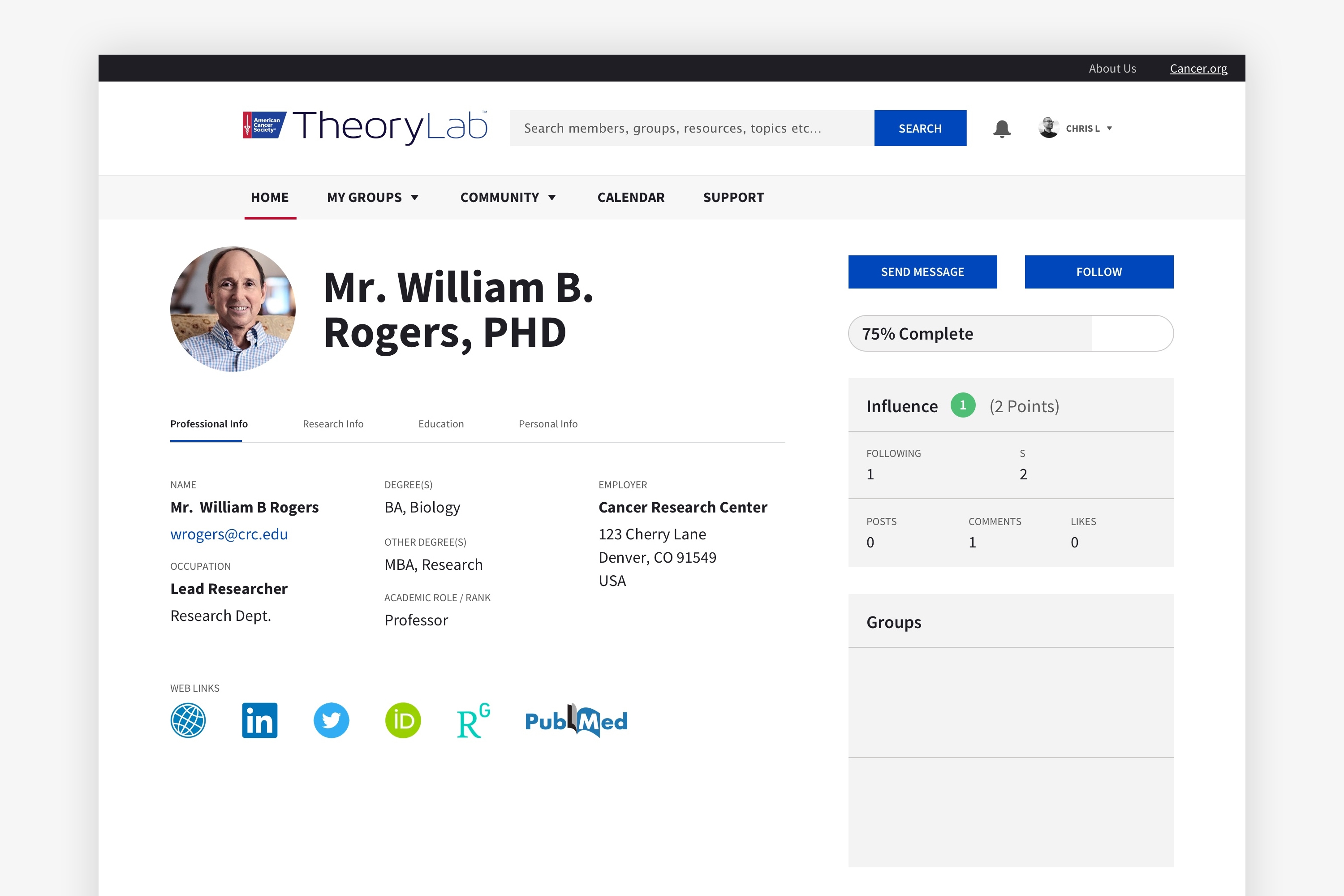
Task: Switch to the Education tab
Action: tap(441, 424)
